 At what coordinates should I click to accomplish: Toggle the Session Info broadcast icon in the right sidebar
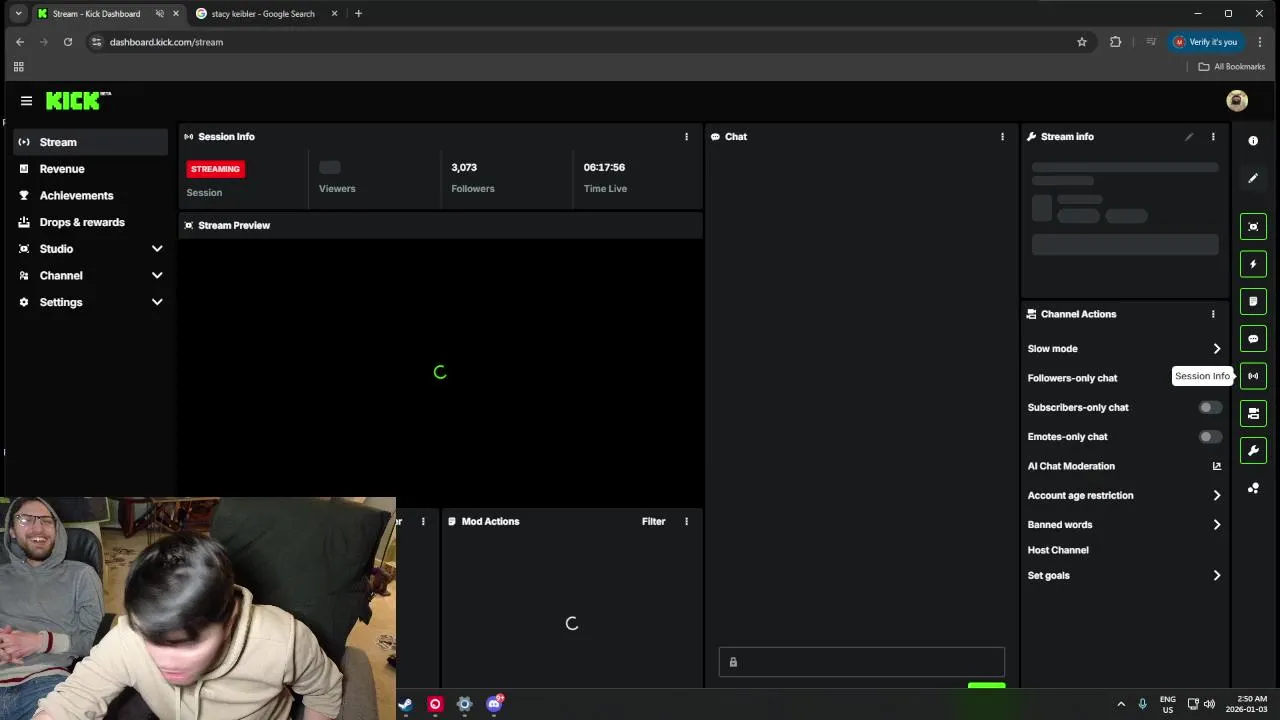[1253, 376]
